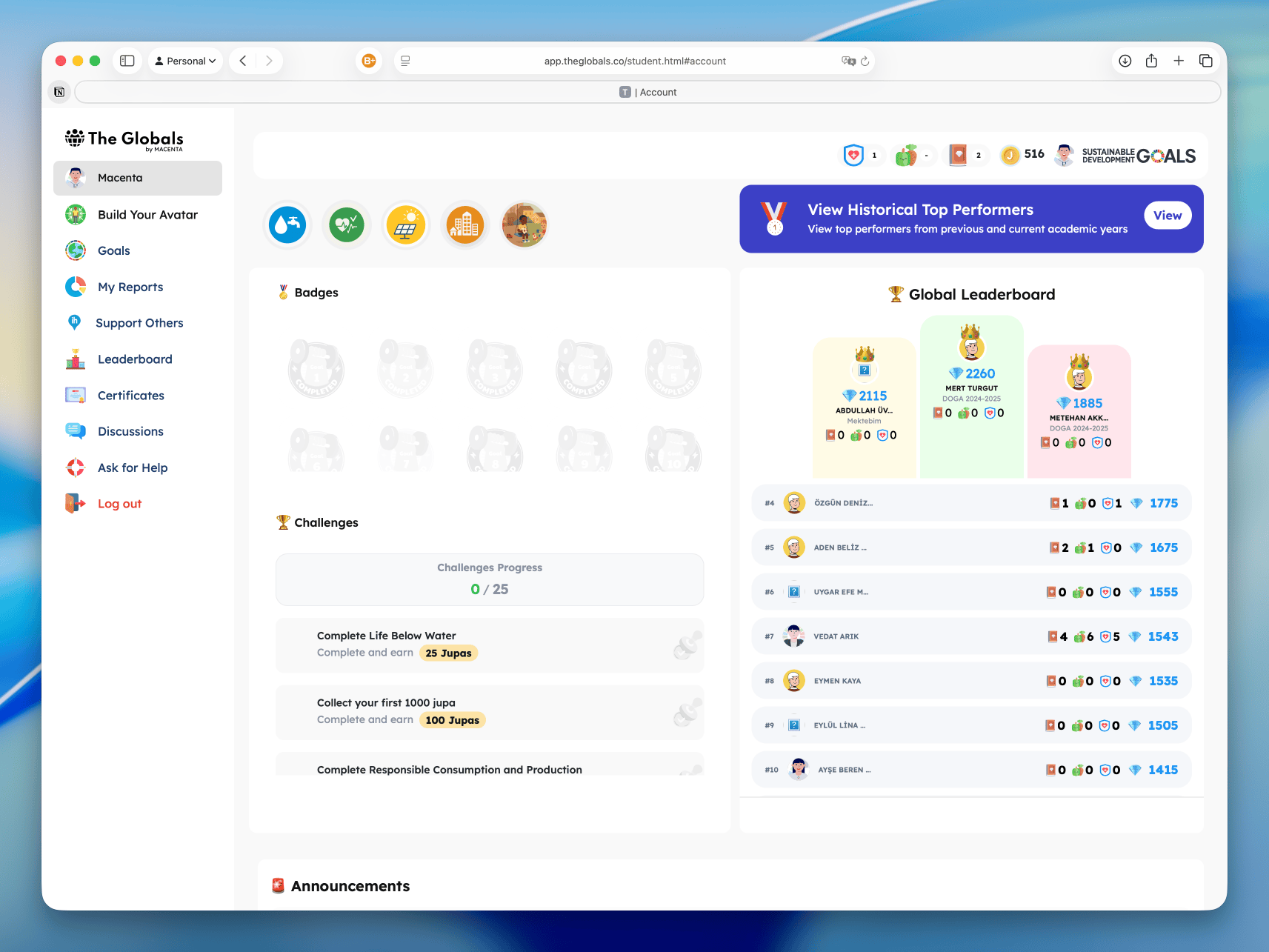This screenshot has width=1269, height=952.
Task: Click the heart shield icon in header
Action: [x=853, y=155]
